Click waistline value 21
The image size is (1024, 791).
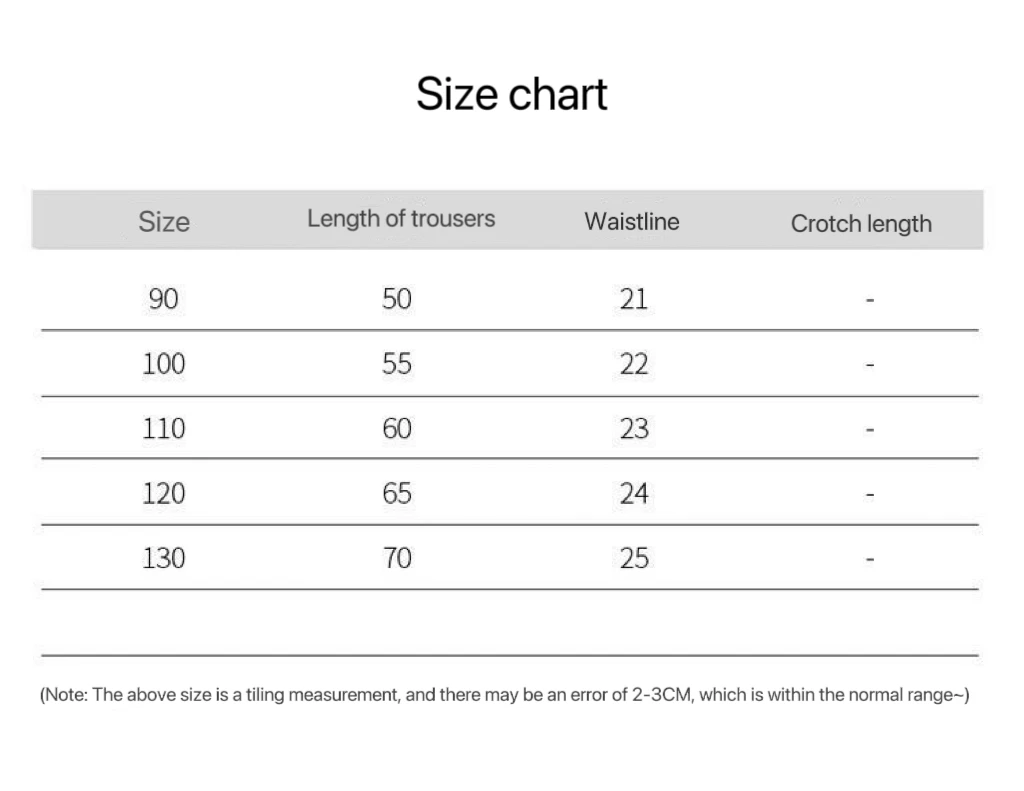point(634,298)
